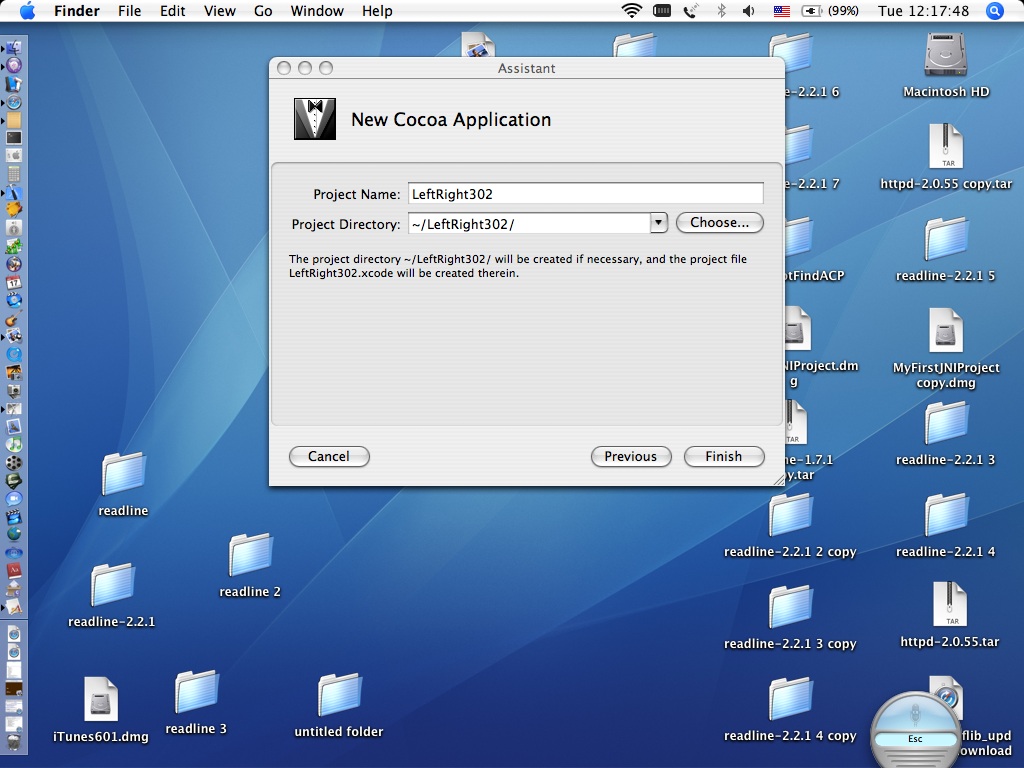The height and width of the screenshot is (768, 1024).
Task: Click the Project Name text field
Action: (586, 193)
